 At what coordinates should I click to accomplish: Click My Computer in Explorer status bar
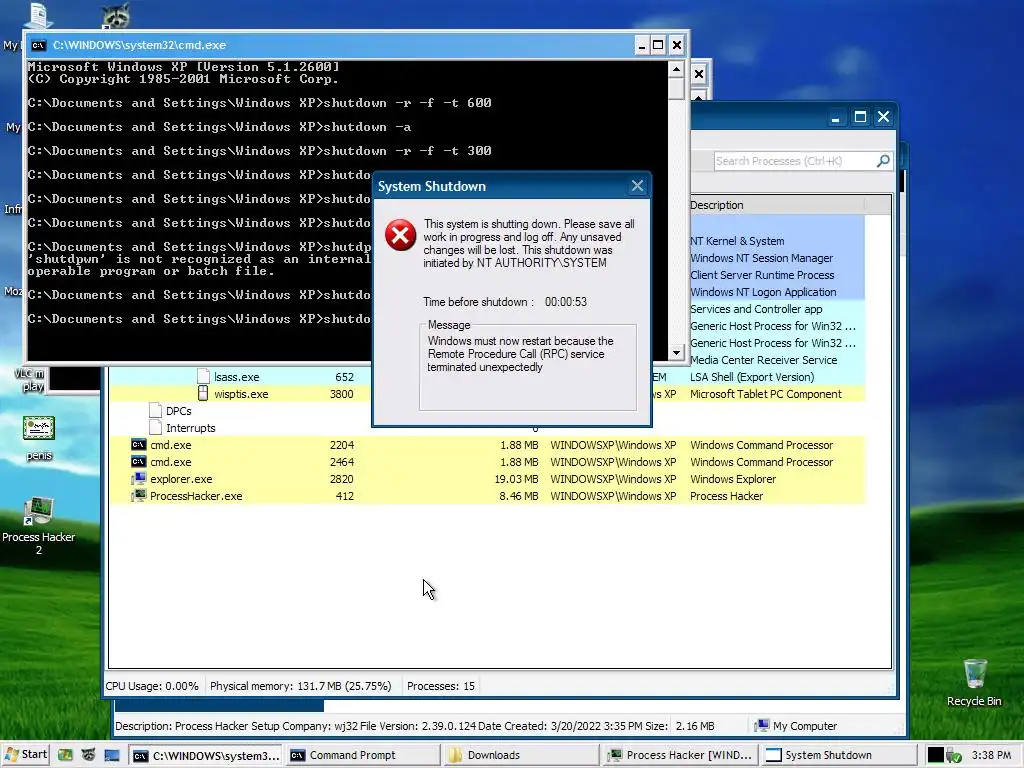coord(796,726)
